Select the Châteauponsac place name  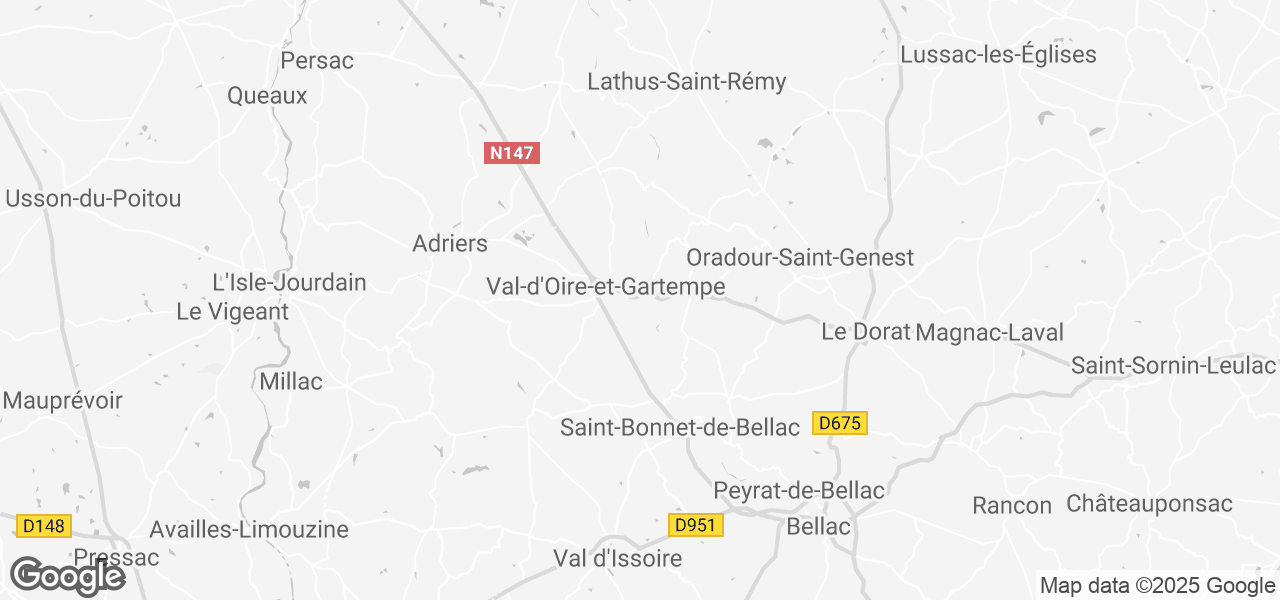click(1150, 504)
